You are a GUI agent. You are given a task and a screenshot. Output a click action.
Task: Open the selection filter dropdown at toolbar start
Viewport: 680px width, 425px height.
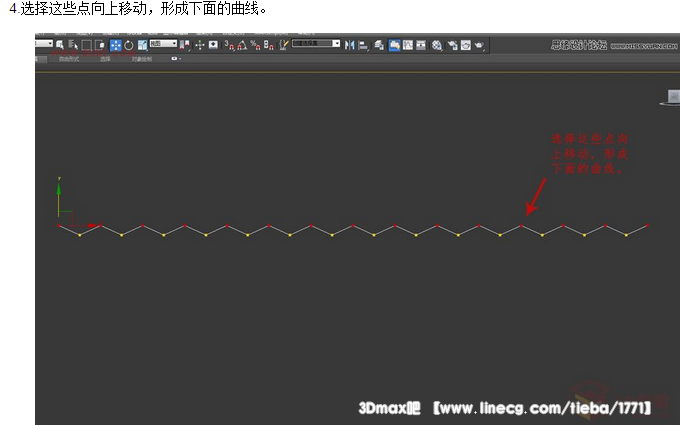(44, 43)
